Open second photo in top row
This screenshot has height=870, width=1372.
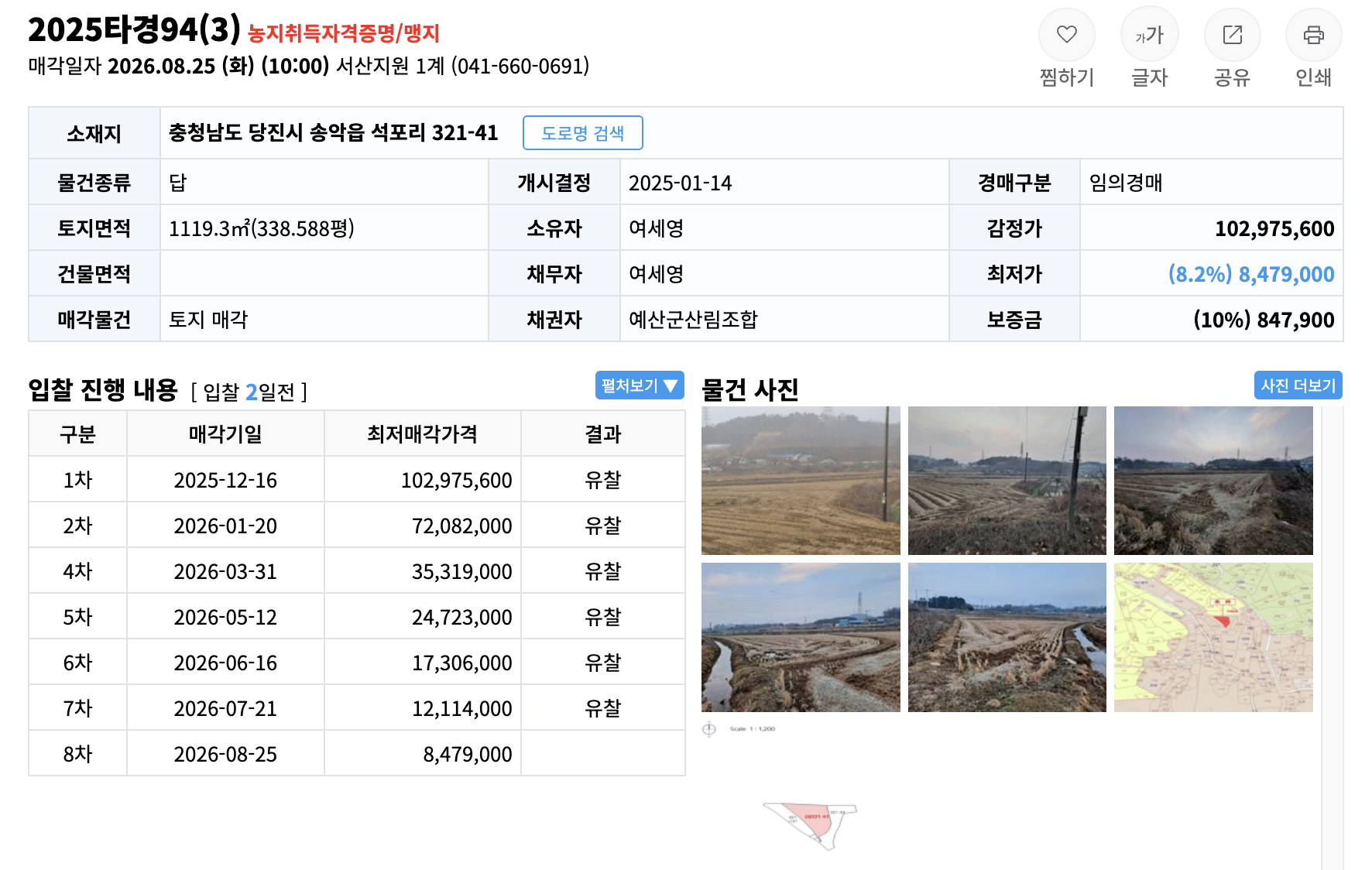click(1007, 481)
